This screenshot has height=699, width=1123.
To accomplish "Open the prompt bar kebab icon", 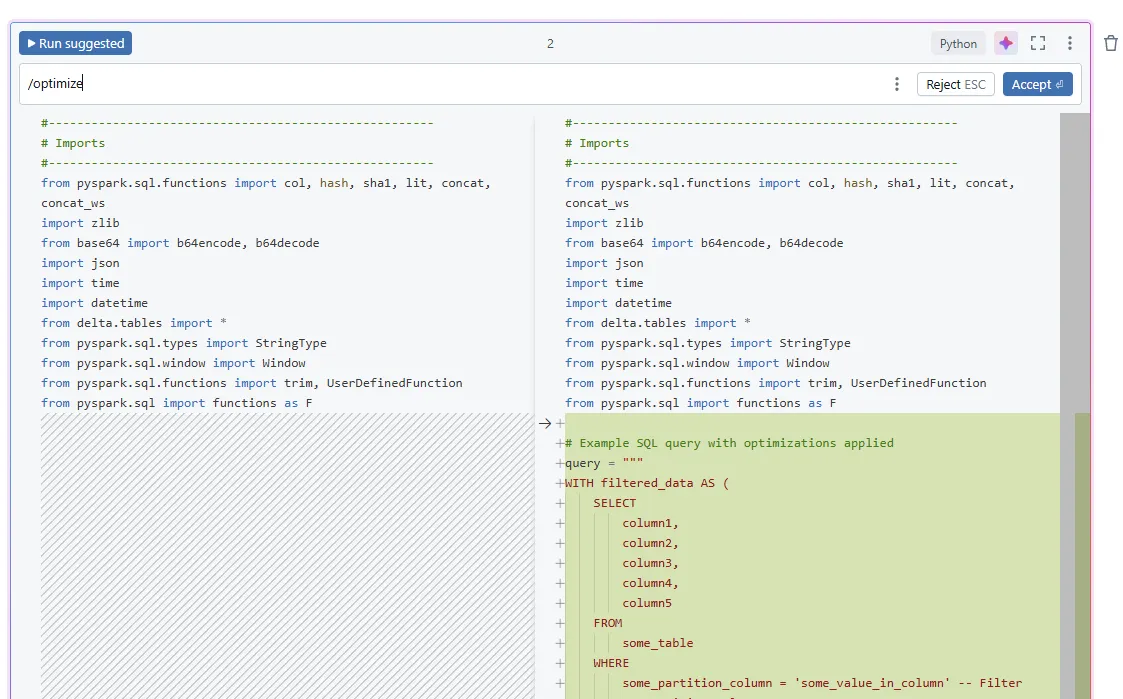I will (x=896, y=84).
